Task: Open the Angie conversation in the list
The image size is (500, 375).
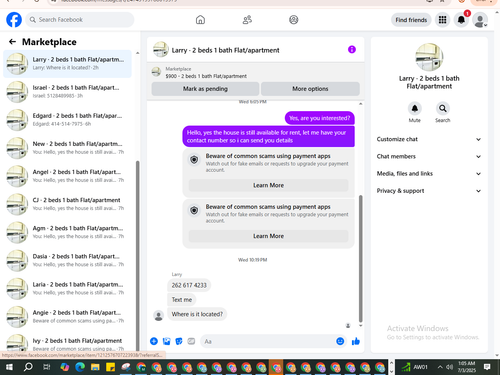Action: point(68,317)
